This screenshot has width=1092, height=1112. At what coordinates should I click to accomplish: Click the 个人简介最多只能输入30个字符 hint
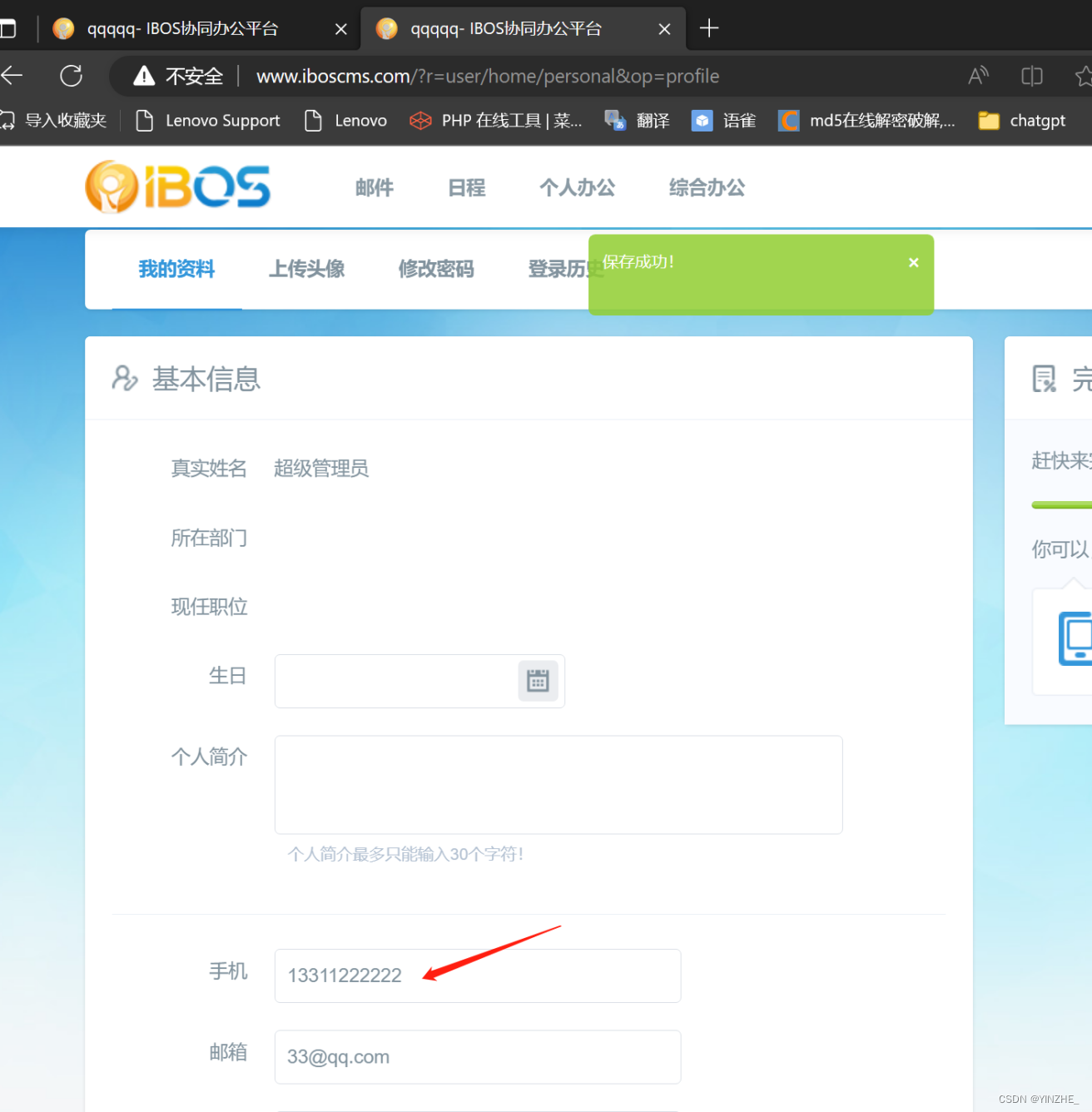(405, 854)
